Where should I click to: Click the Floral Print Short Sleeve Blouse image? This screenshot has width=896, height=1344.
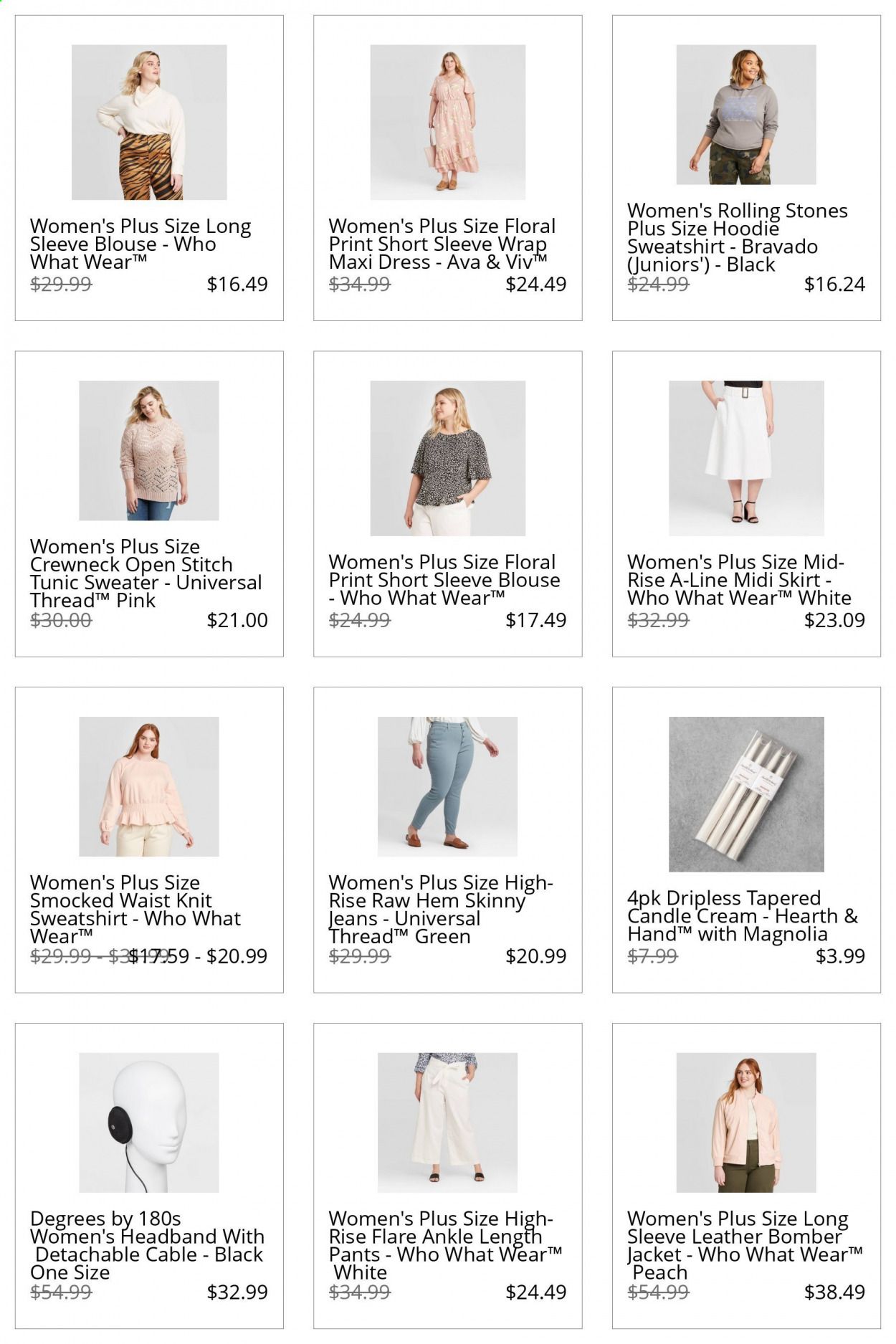tap(447, 458)
